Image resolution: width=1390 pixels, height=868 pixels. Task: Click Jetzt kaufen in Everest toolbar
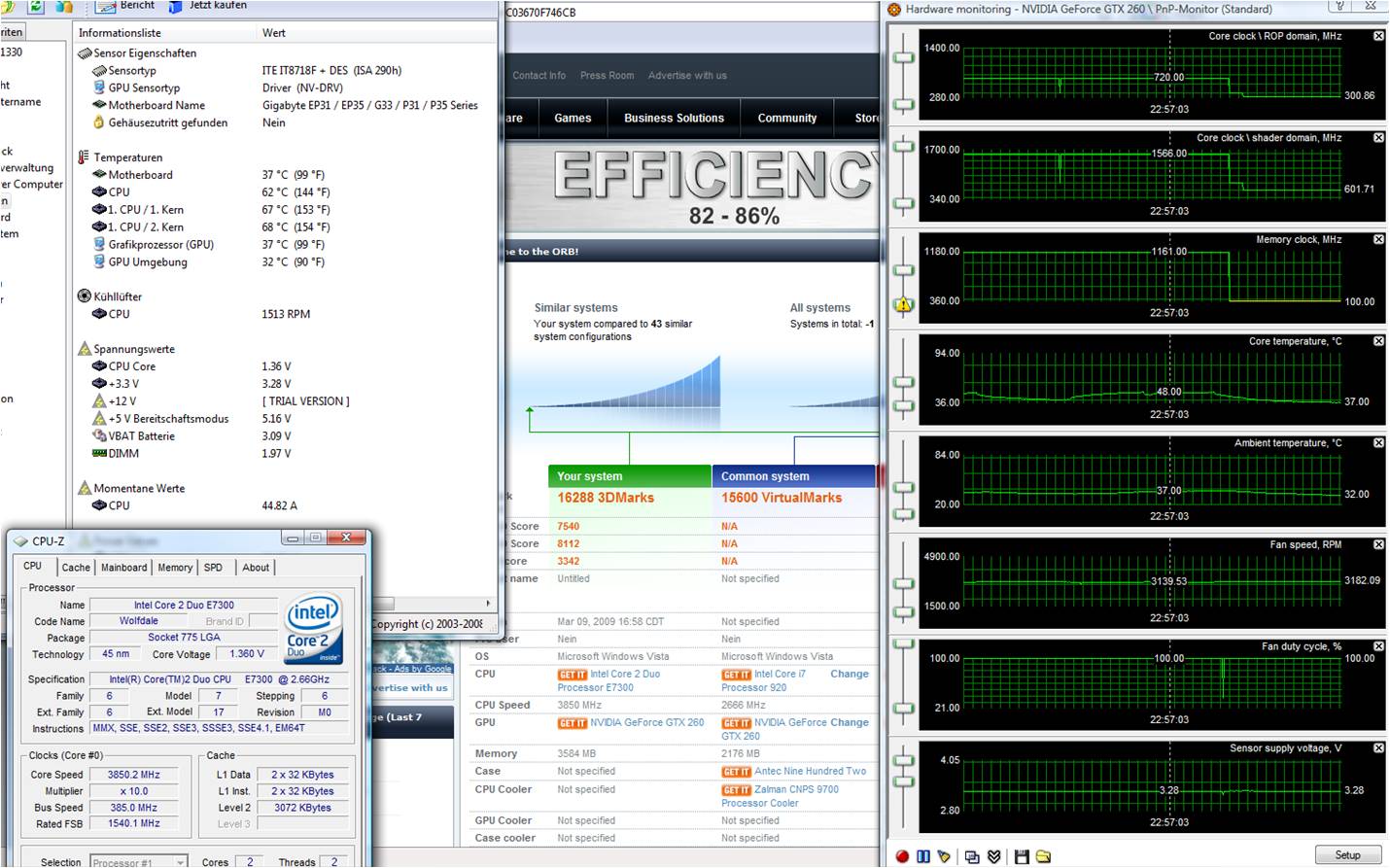[207, 6]
